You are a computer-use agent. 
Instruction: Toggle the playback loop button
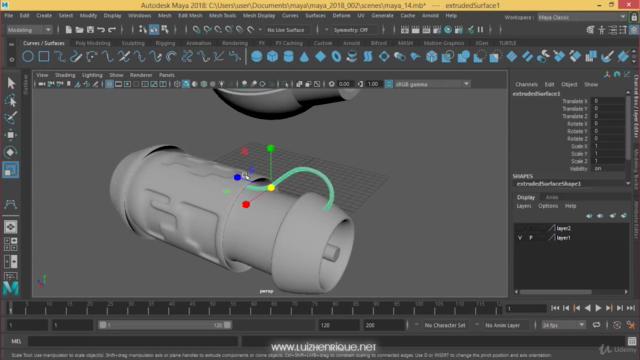pyautogui.click(x=596, y=325)
